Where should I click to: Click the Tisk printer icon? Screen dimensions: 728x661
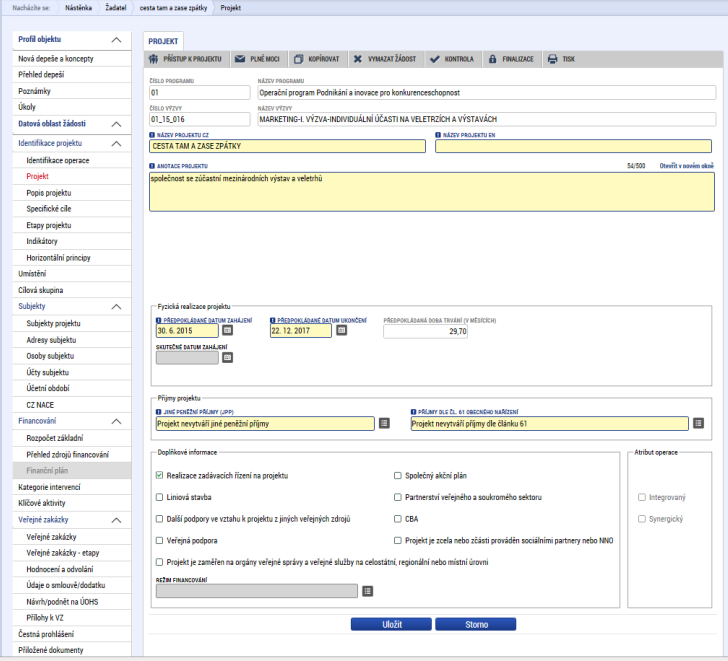552,59
